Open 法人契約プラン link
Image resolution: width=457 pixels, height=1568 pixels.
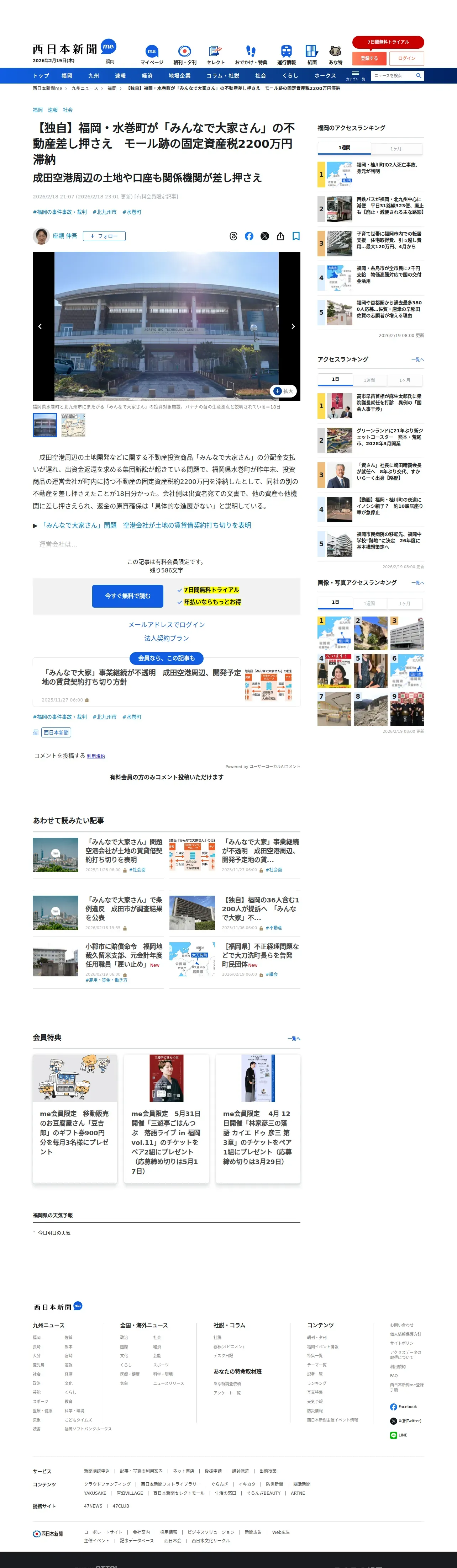pos(166,638)
